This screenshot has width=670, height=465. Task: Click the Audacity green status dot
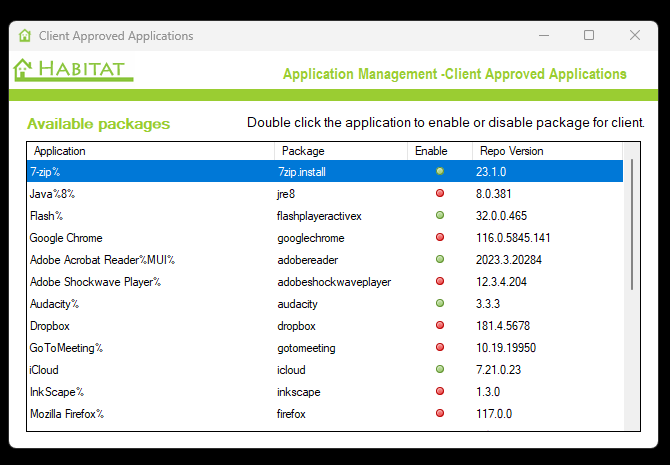pyautogui.click(x=439, y=303)
